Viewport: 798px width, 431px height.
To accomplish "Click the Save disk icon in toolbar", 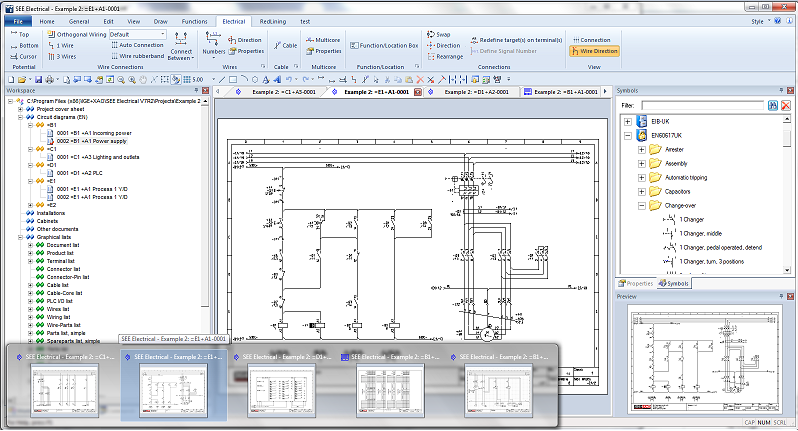I will coord(38,79).
